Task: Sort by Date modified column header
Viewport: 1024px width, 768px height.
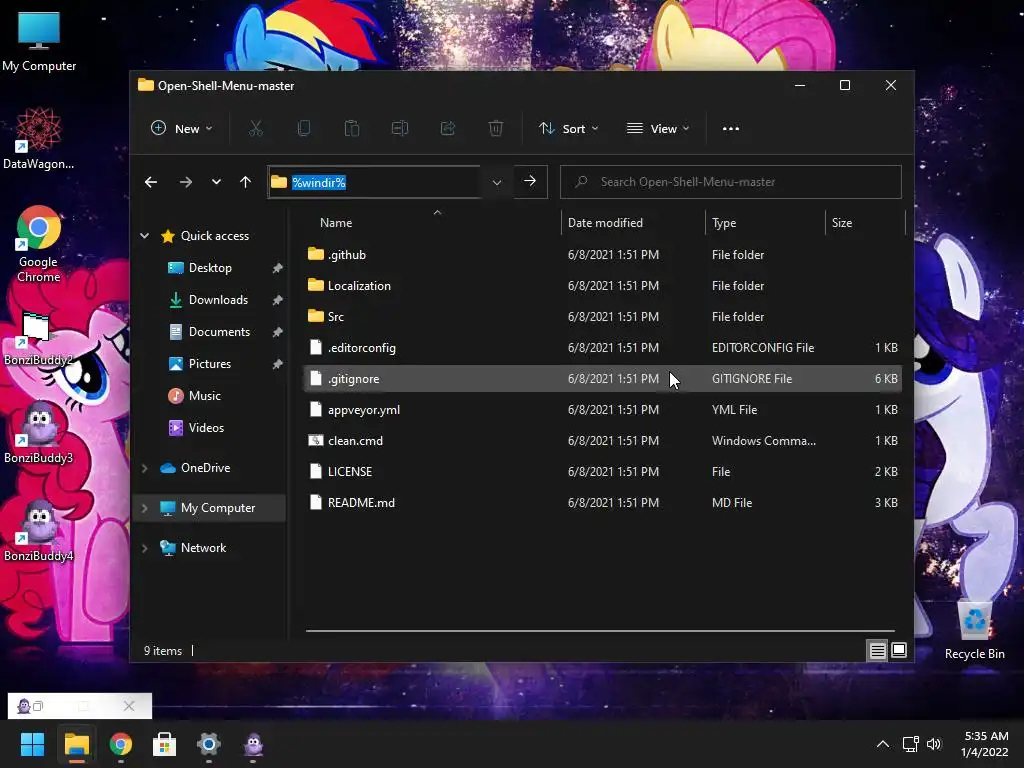Action: coord(633,223)
